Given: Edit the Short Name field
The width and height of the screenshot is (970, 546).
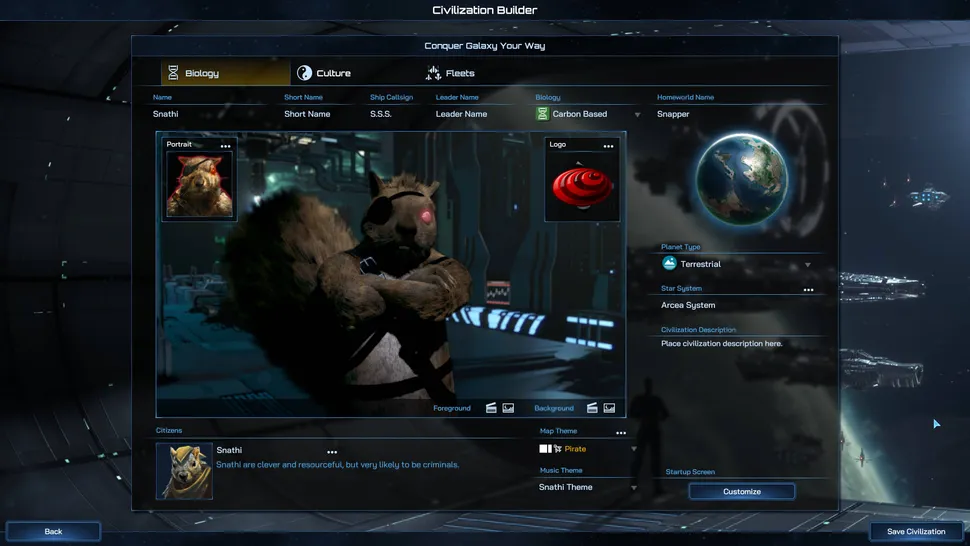Looking at the screenshot, I should (322, 114).
